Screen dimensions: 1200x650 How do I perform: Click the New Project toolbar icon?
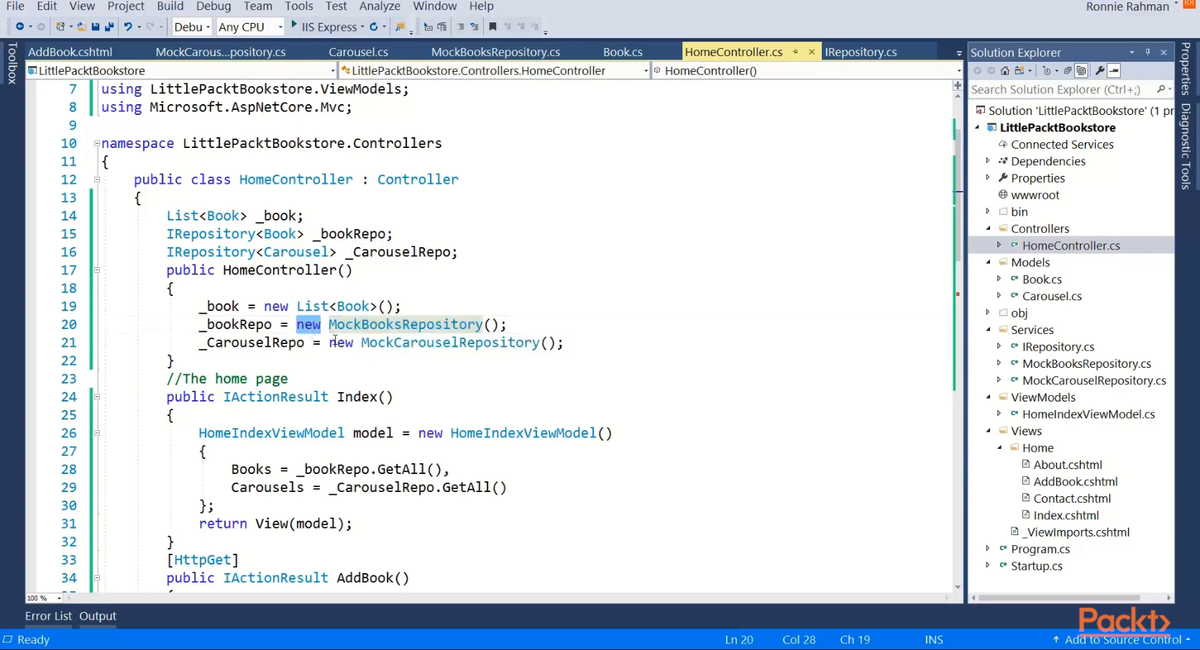tap(60, 27)
